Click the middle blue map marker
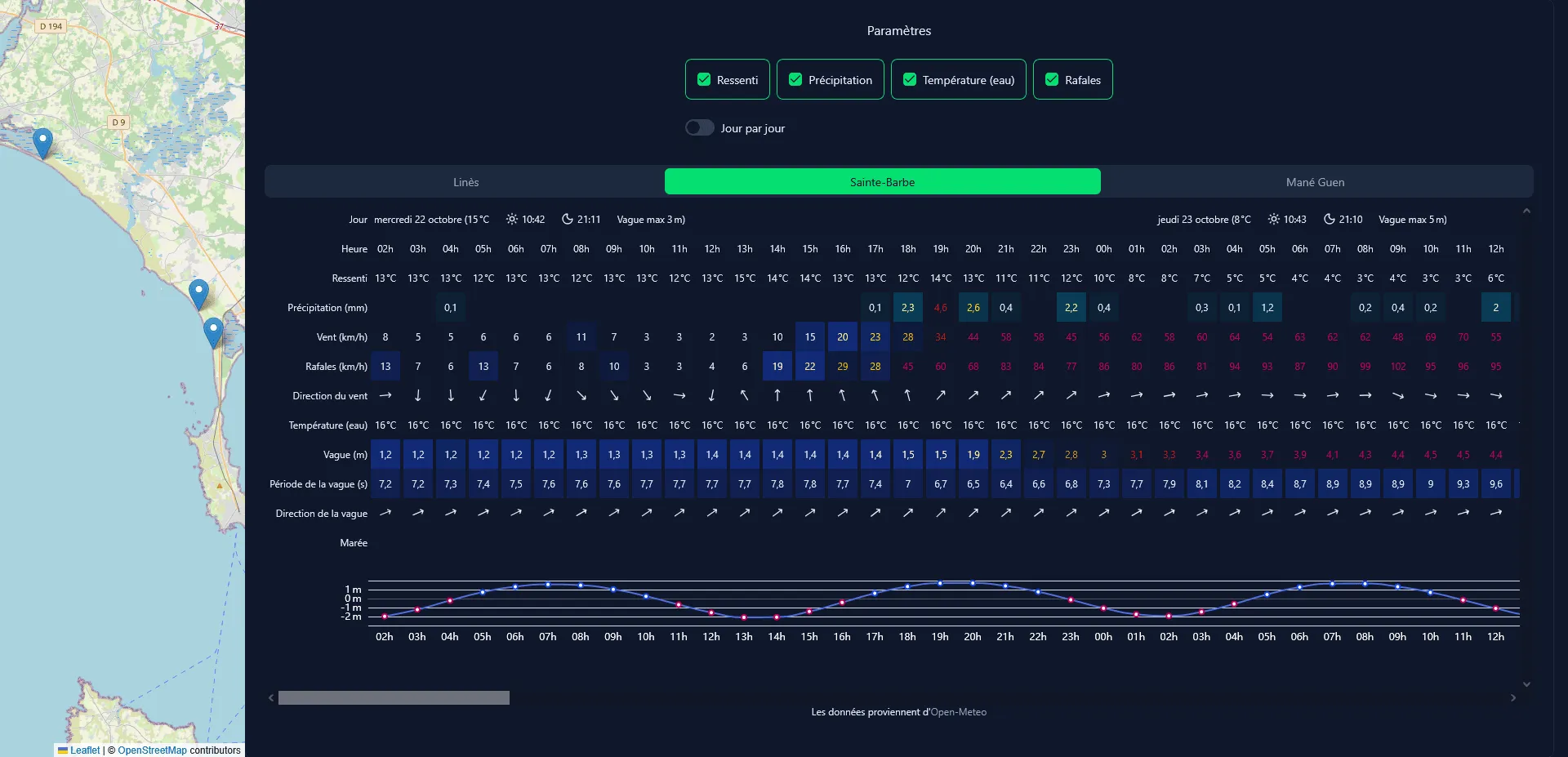The height and width of the screenshot is (757, 1568). pos(198,293)
